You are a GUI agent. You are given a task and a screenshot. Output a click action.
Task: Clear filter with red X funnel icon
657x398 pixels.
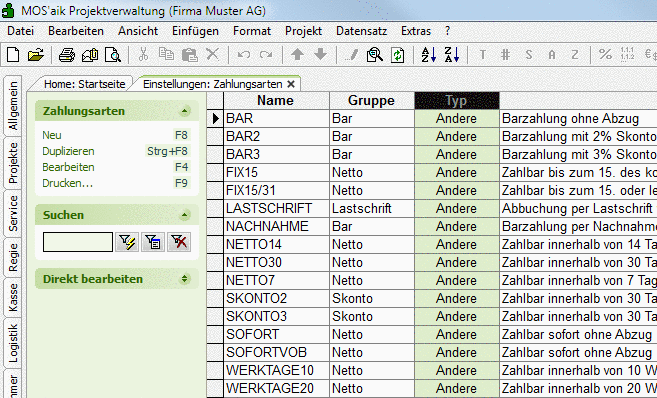pyautogui.click(x=179, y=242)
